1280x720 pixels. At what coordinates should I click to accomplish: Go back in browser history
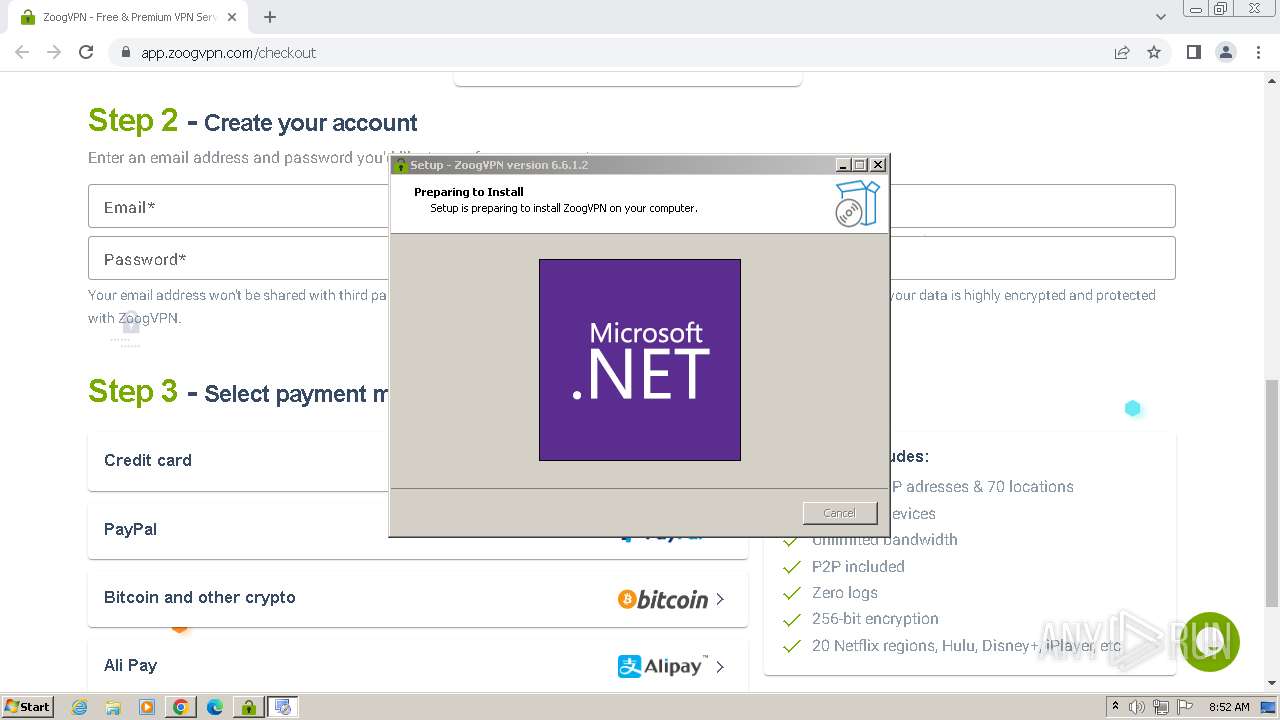click(22, 52)
